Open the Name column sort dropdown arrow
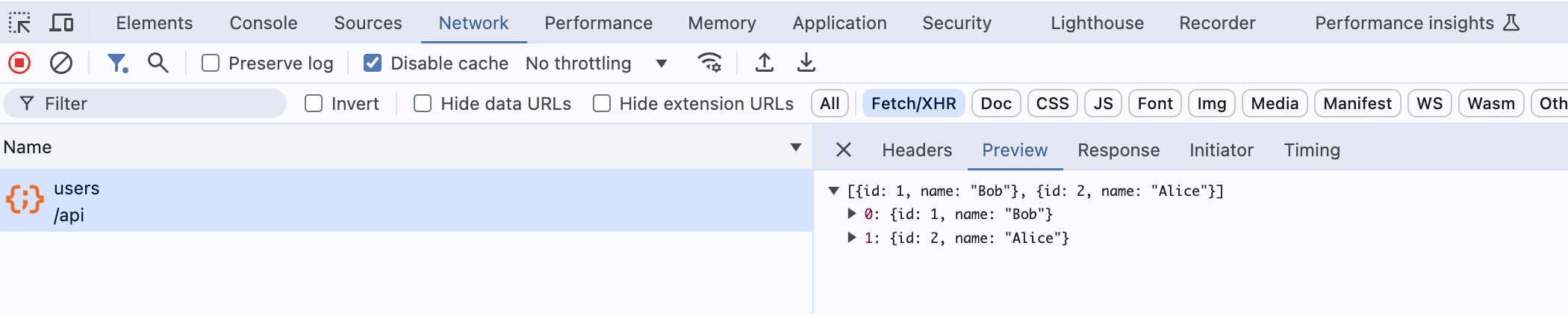Screen dimensions: 1568x314 pos(796,147)
